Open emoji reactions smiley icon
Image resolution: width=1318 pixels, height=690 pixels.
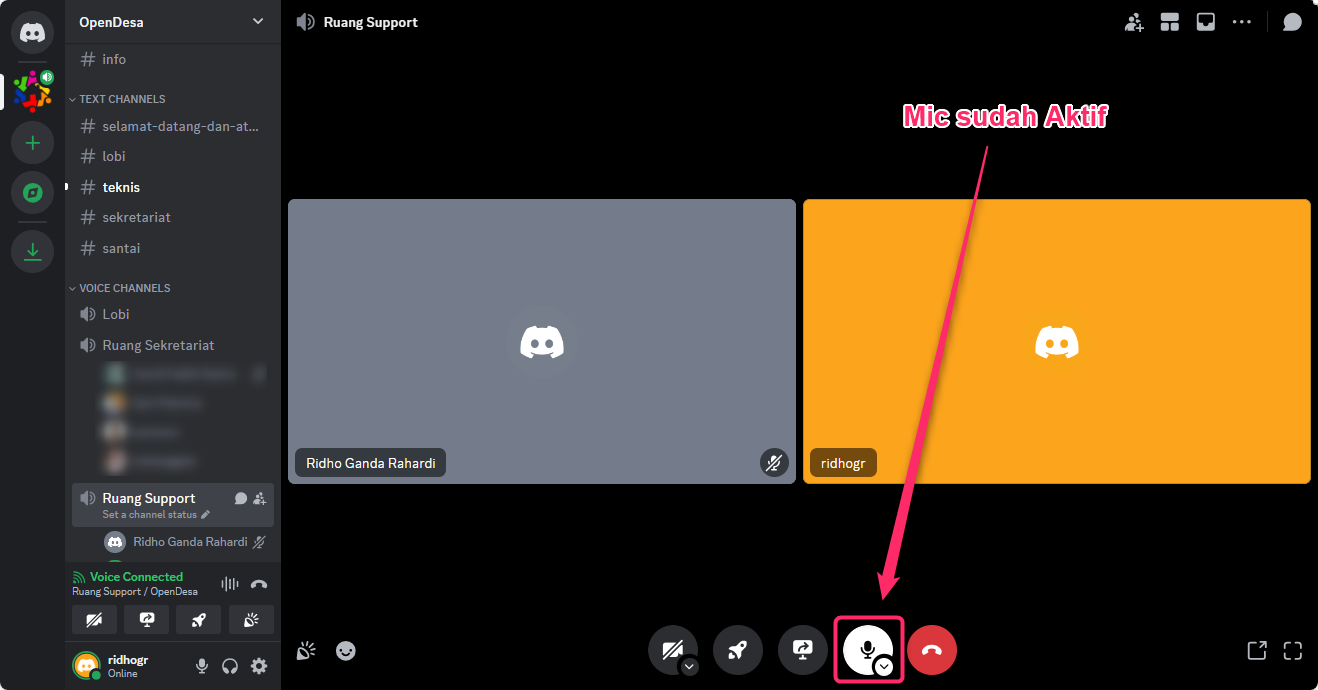346,650
